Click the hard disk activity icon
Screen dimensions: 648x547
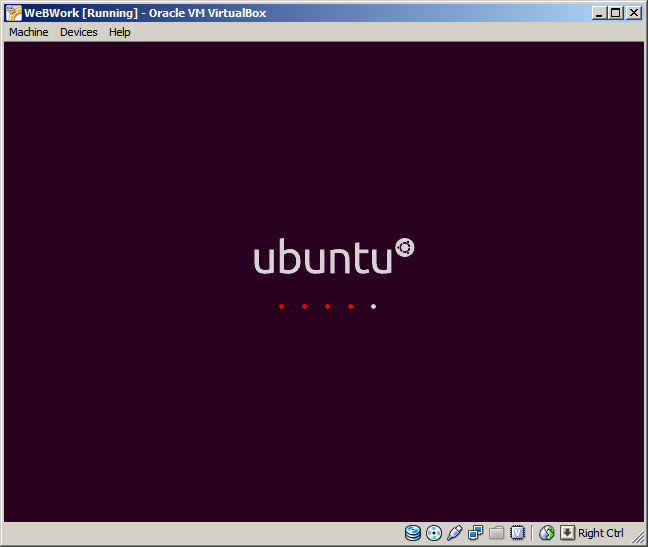point(413,533)
